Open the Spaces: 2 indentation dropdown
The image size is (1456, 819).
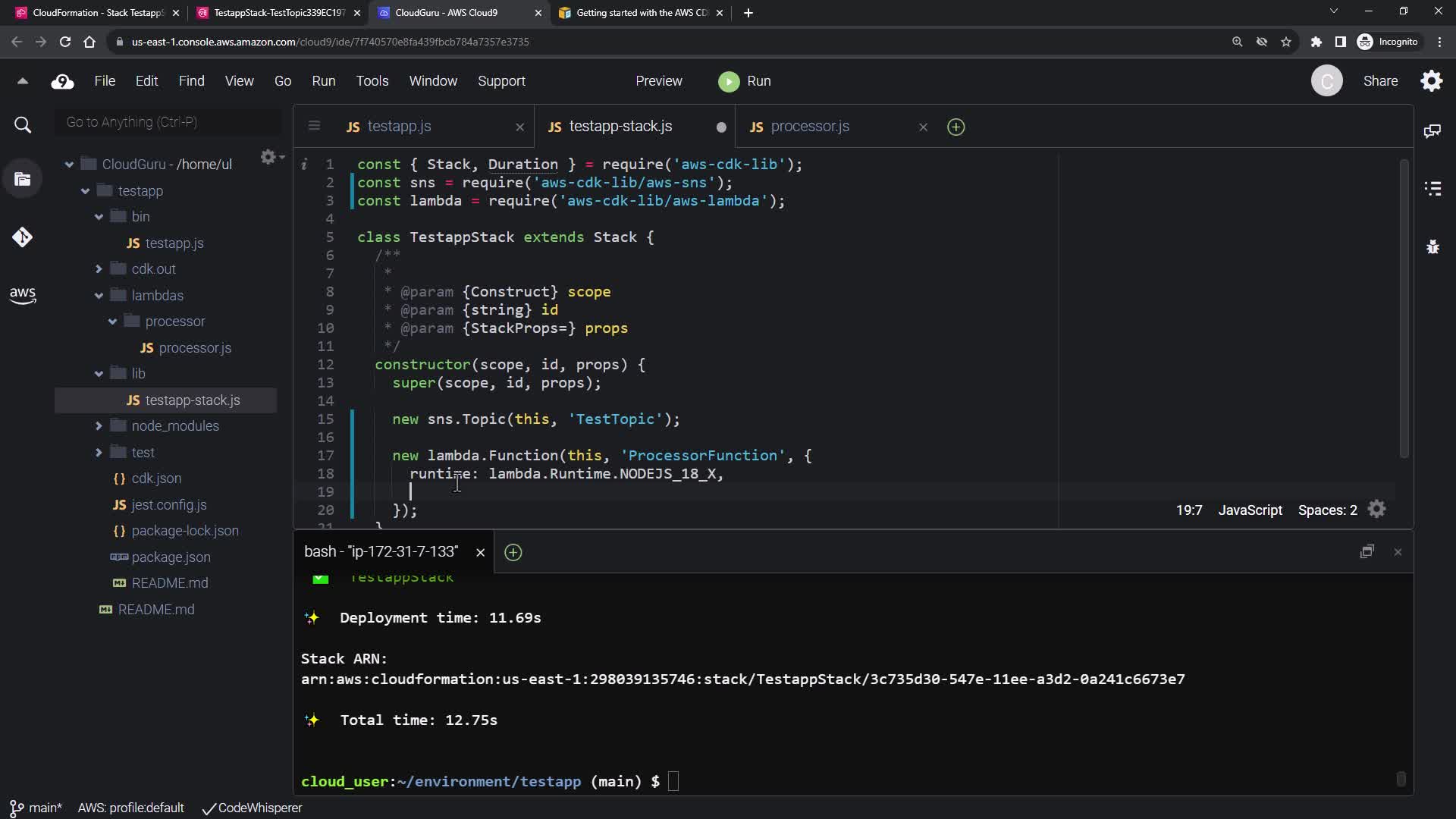(1327, 510)
